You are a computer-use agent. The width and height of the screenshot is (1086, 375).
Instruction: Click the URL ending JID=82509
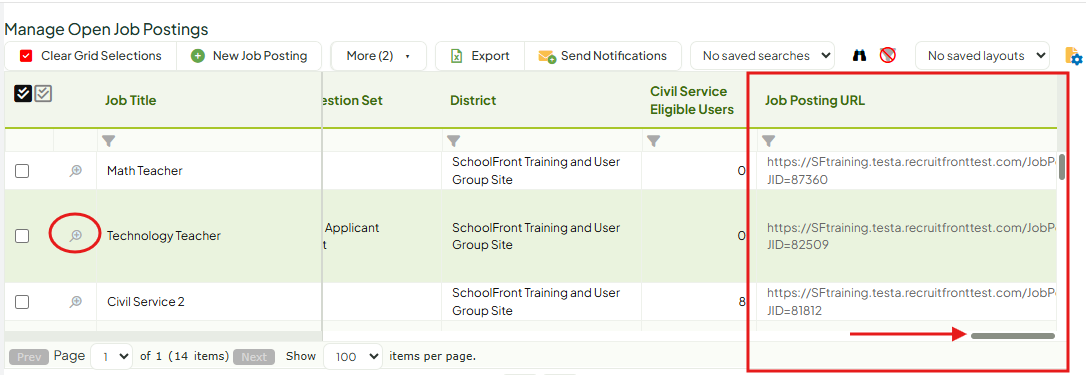click(912, 236)
